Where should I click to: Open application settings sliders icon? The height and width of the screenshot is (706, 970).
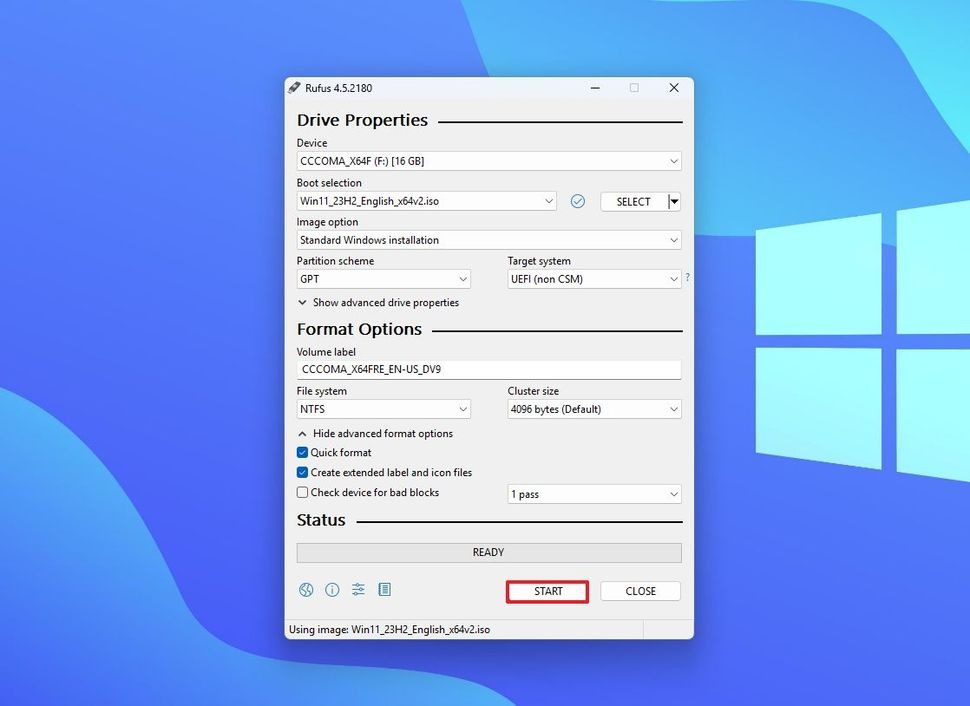click(358, 590)
